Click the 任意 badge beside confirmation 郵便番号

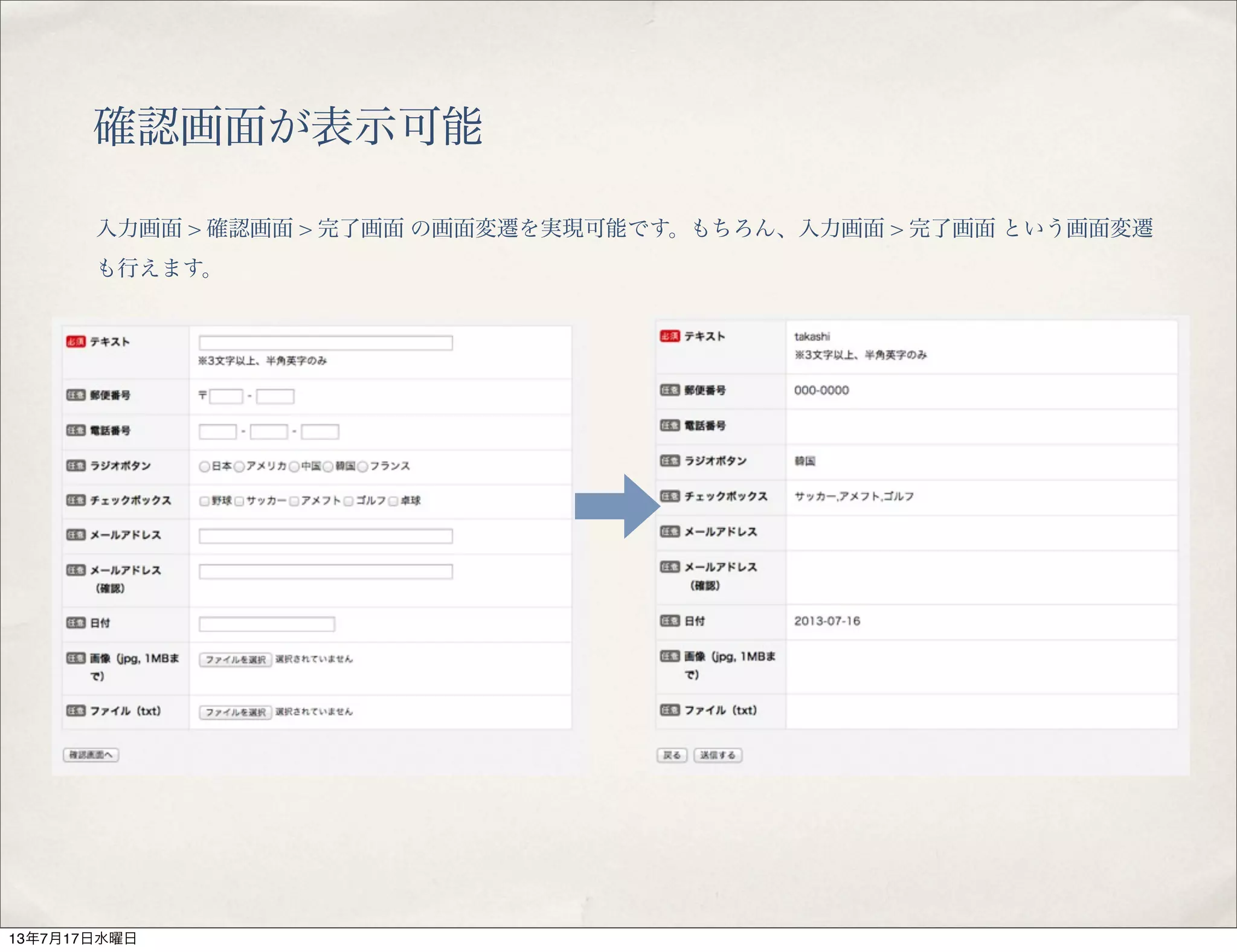click(670, 390)
